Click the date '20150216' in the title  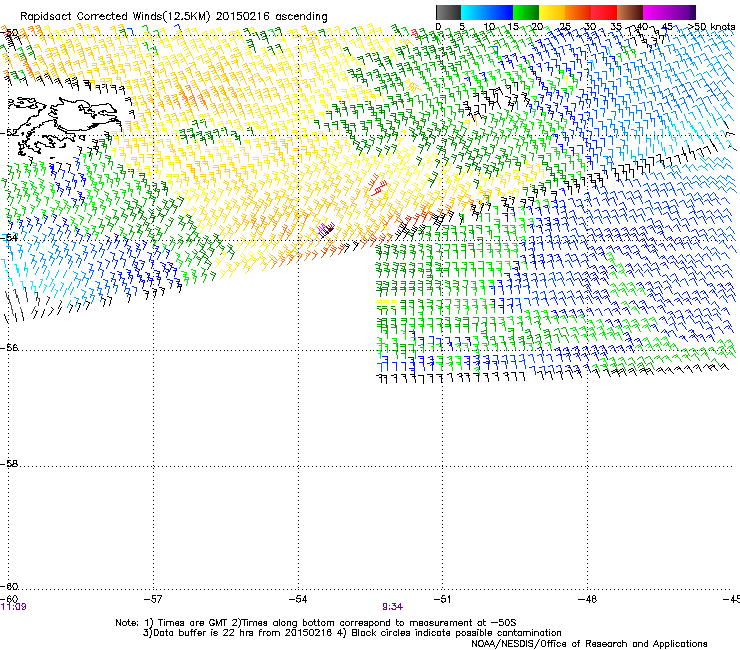point(243,17)
